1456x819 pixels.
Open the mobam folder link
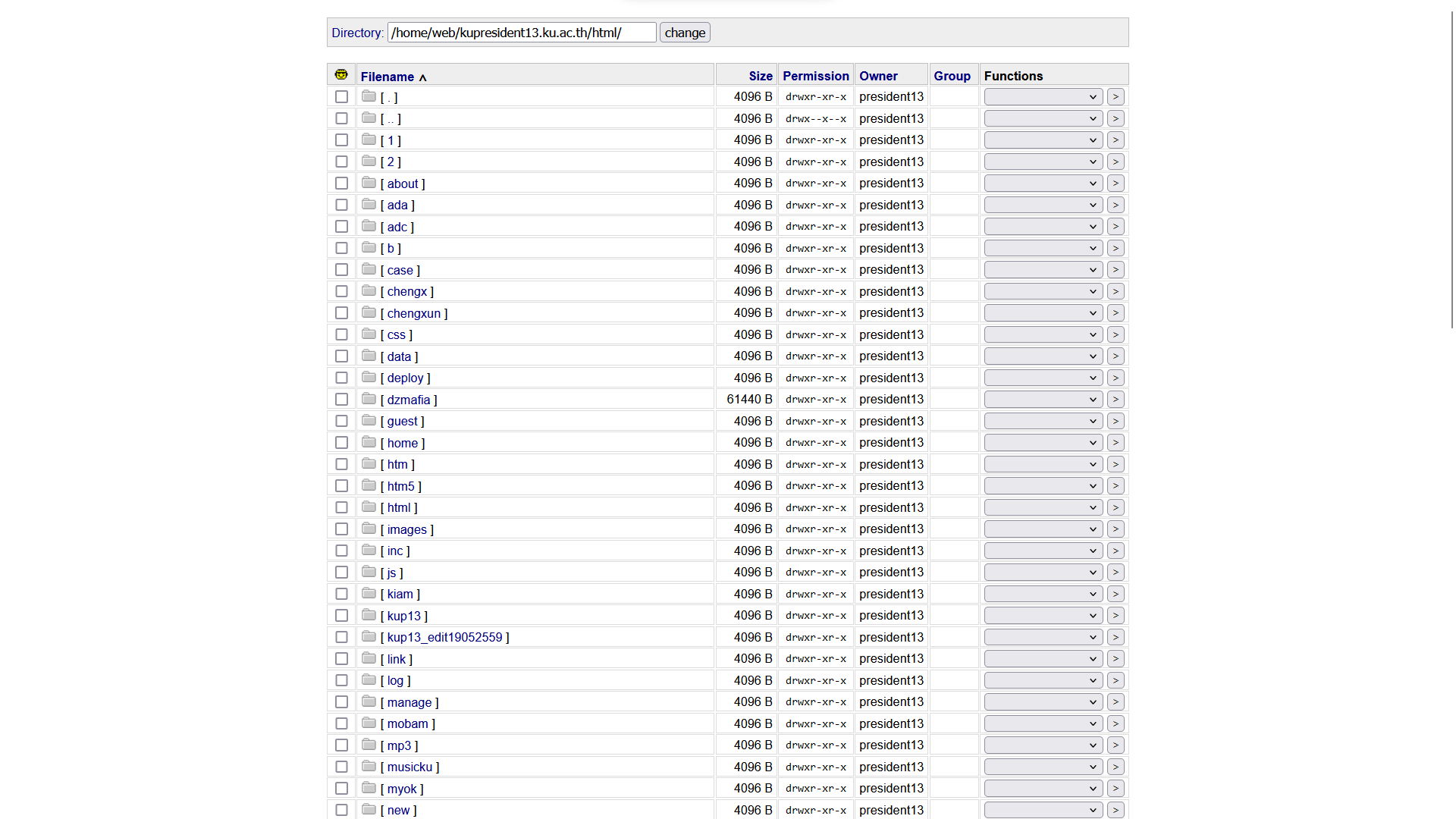(x=408, y=724)
